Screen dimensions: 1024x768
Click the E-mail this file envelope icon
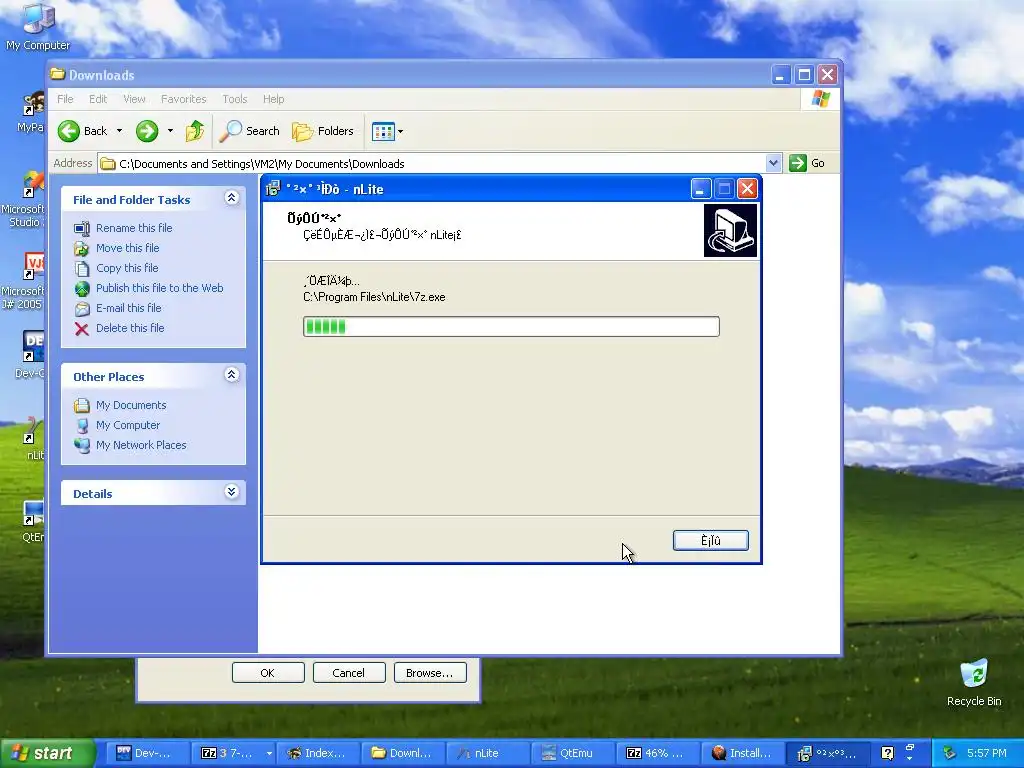(x=82, y=309)
